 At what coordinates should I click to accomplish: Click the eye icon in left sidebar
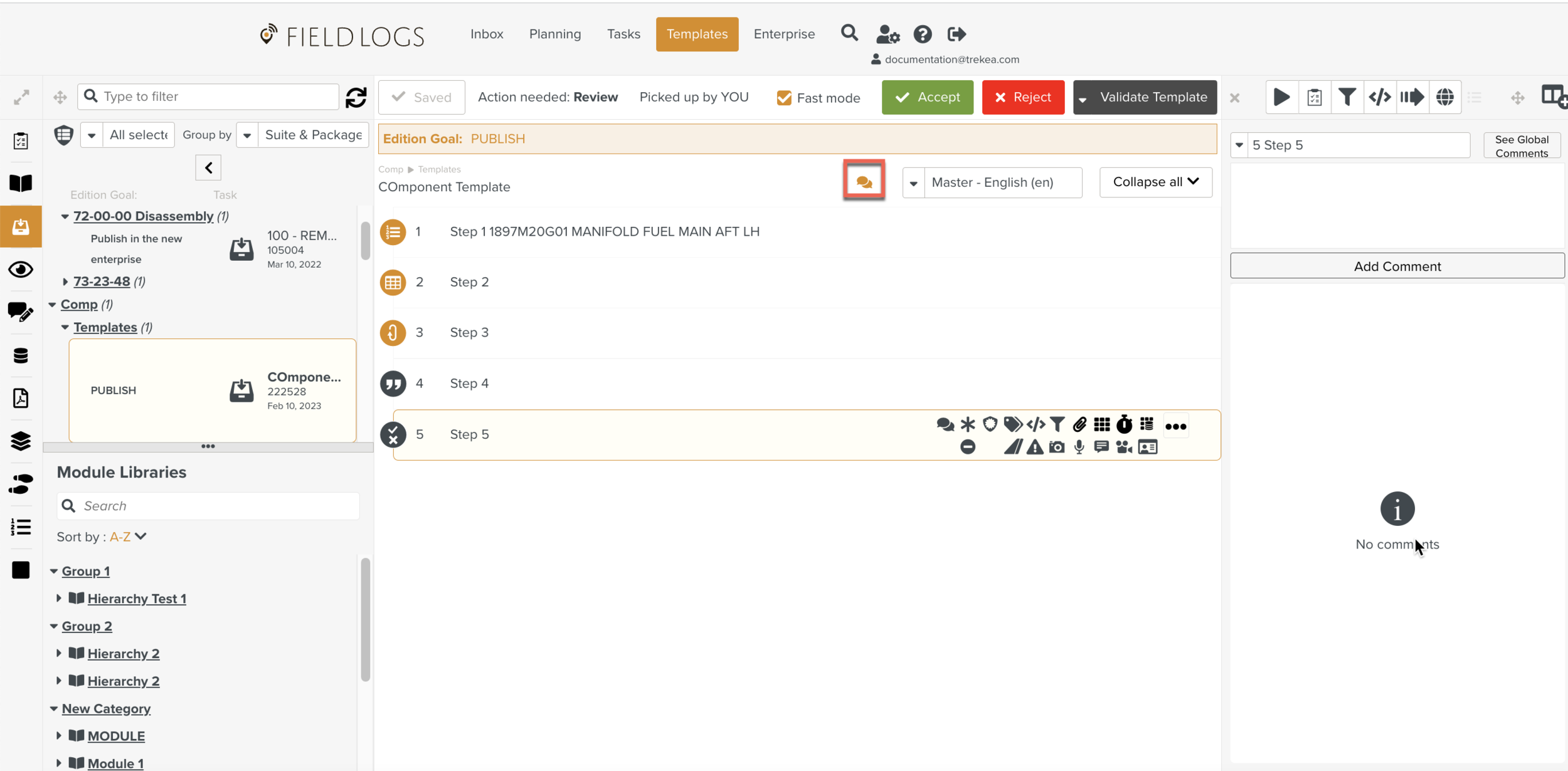21,270
